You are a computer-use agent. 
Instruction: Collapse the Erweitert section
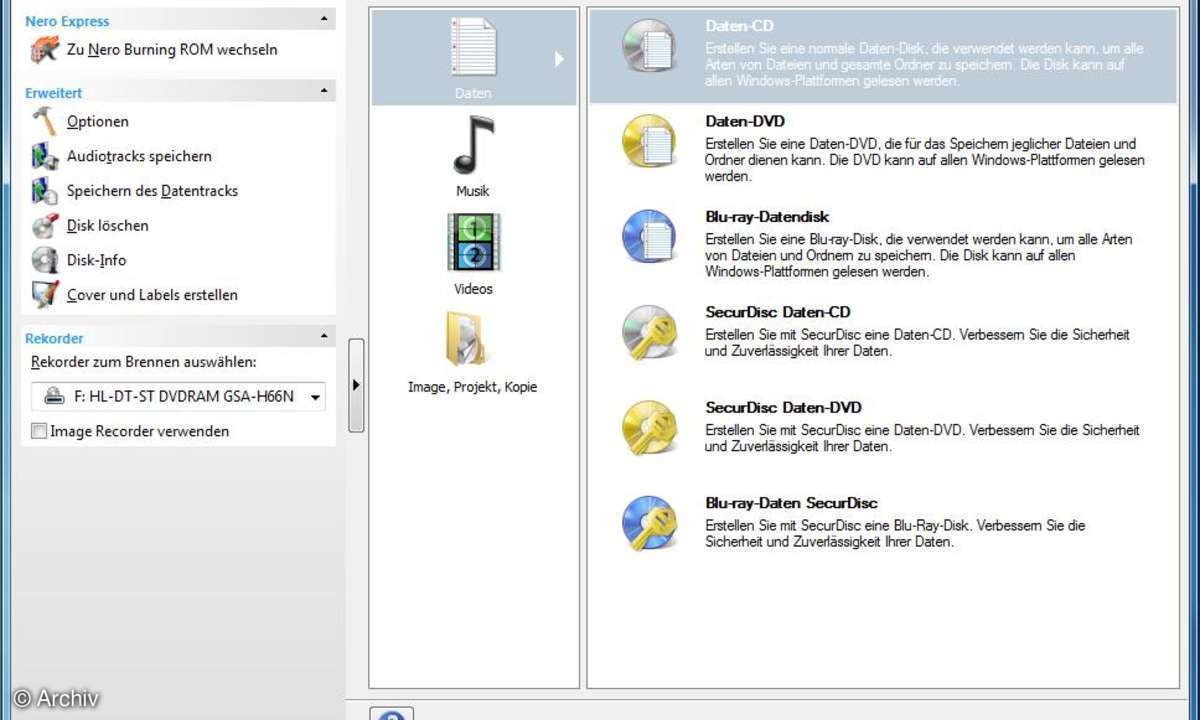pyautogui.click(x=324, y=91)
